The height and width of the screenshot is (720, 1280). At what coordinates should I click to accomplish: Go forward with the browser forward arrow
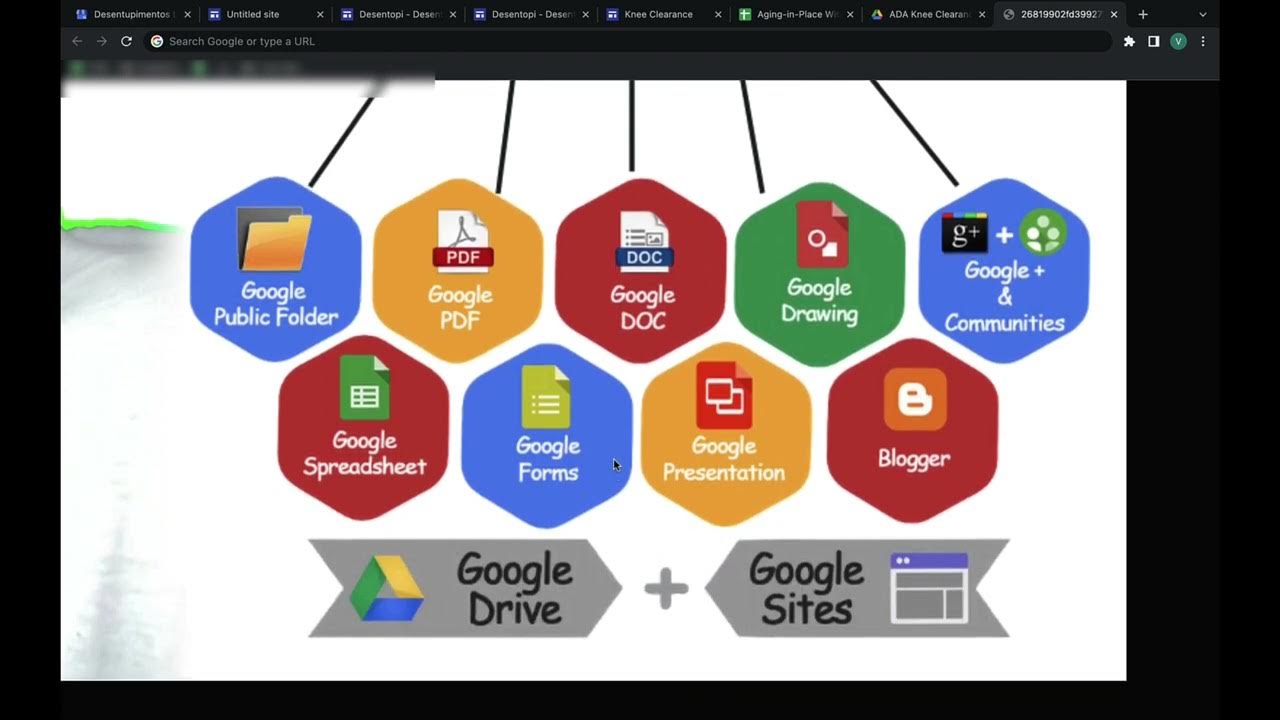coord(101,41)
